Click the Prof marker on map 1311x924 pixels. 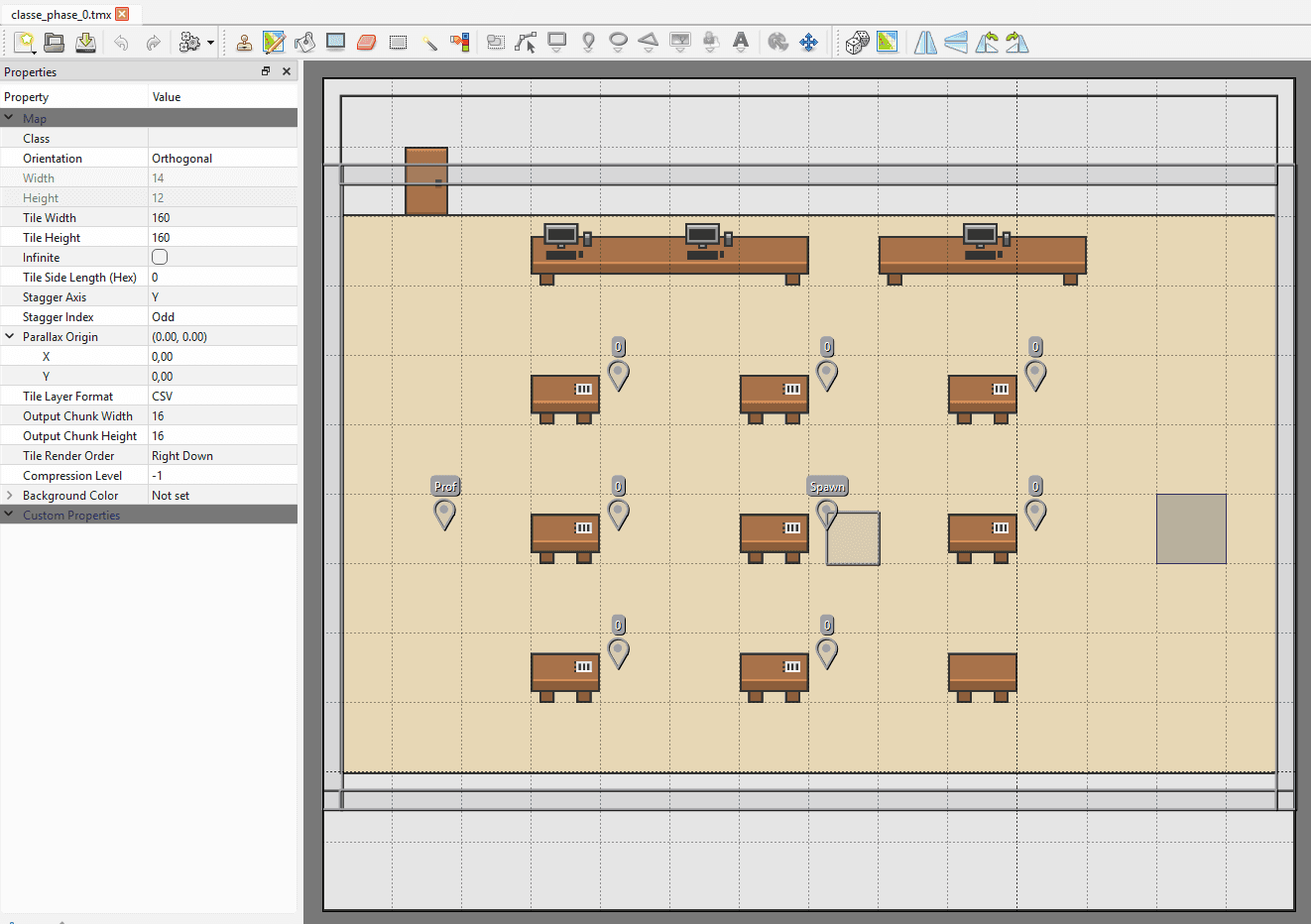pyautogui.click(x=444, y=514)
